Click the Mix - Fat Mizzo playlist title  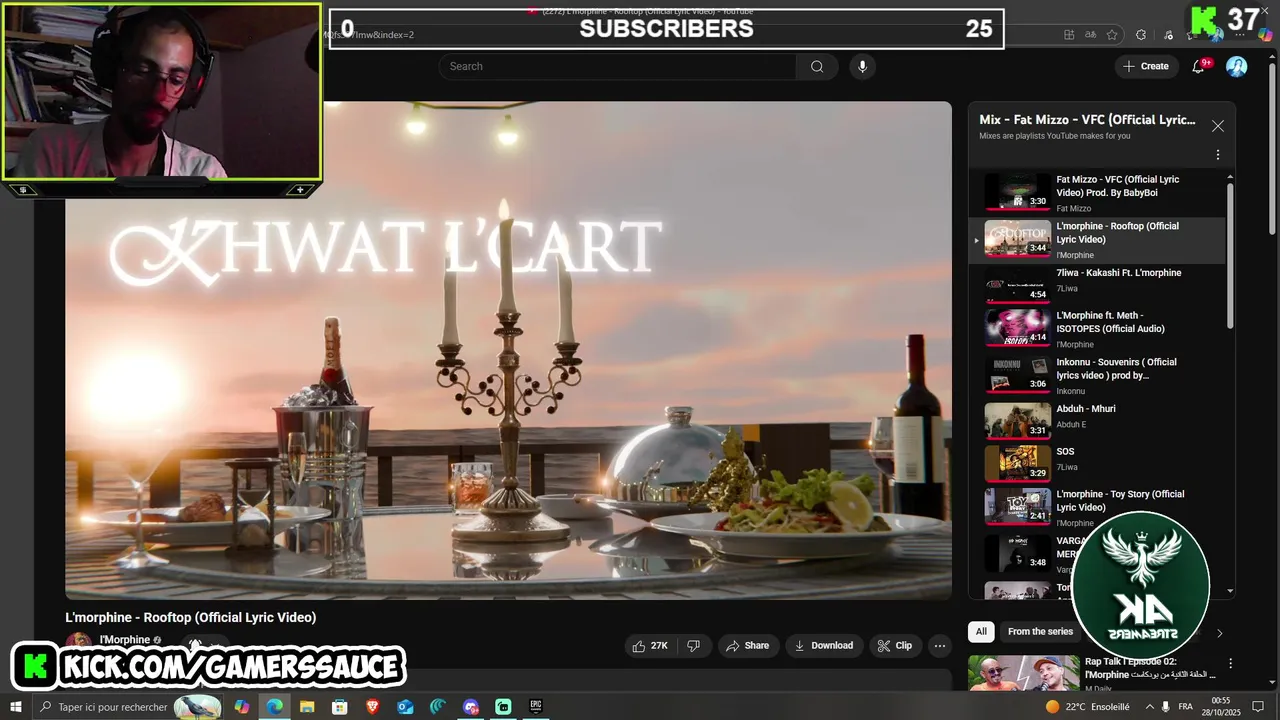[1087, 120]
